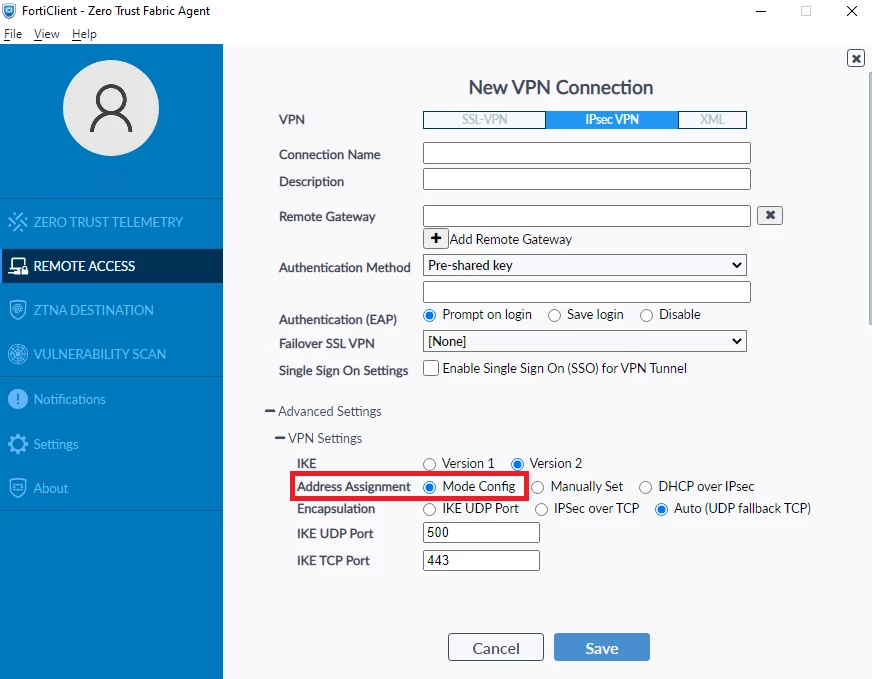The height and width of the screenshot is (679, 872).
Task: Click the Zero Trust Telemetry sidebar icon
Action: pos(18,222)
